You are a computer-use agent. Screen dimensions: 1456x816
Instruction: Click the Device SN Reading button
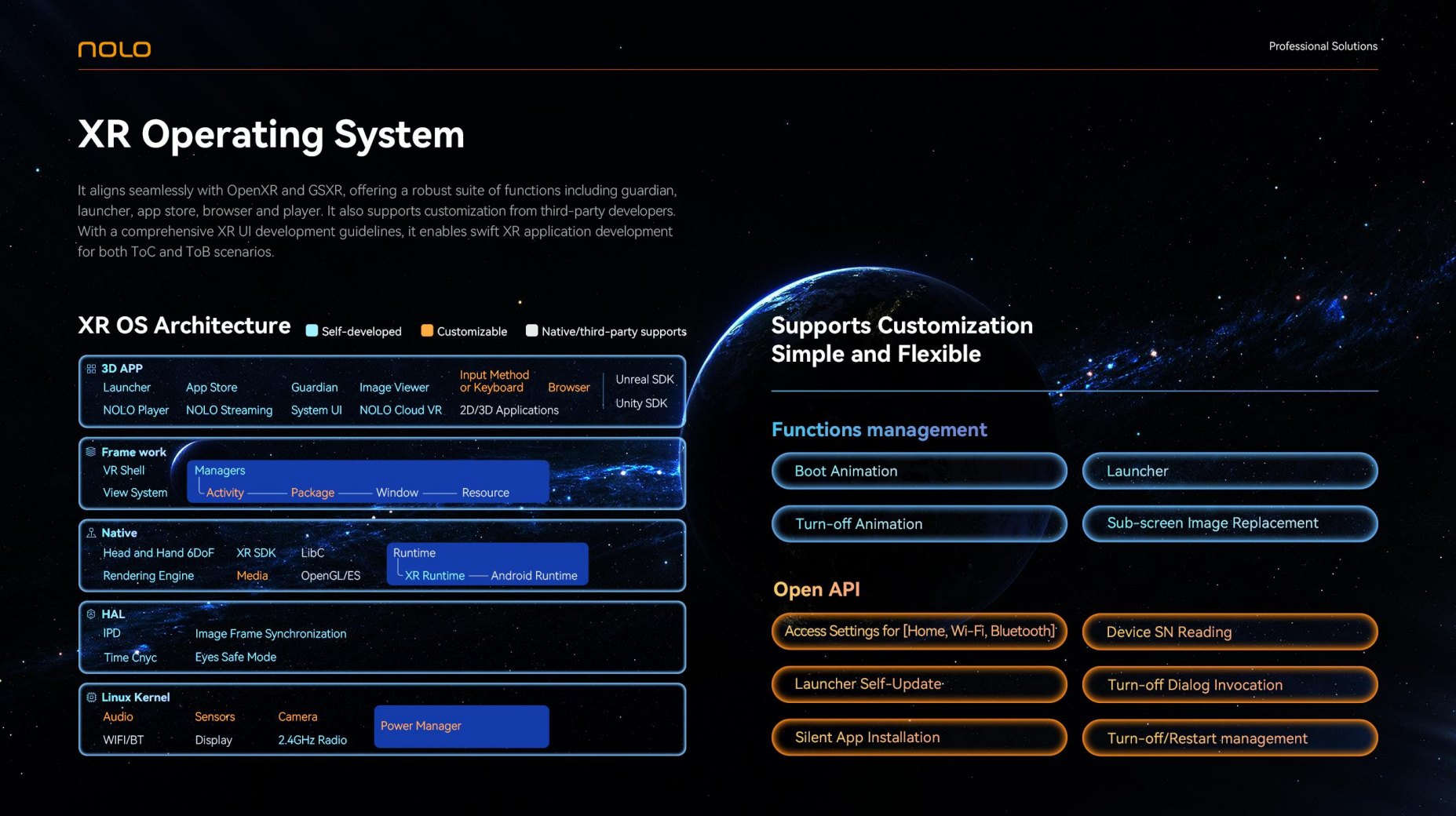(1230, 632)
